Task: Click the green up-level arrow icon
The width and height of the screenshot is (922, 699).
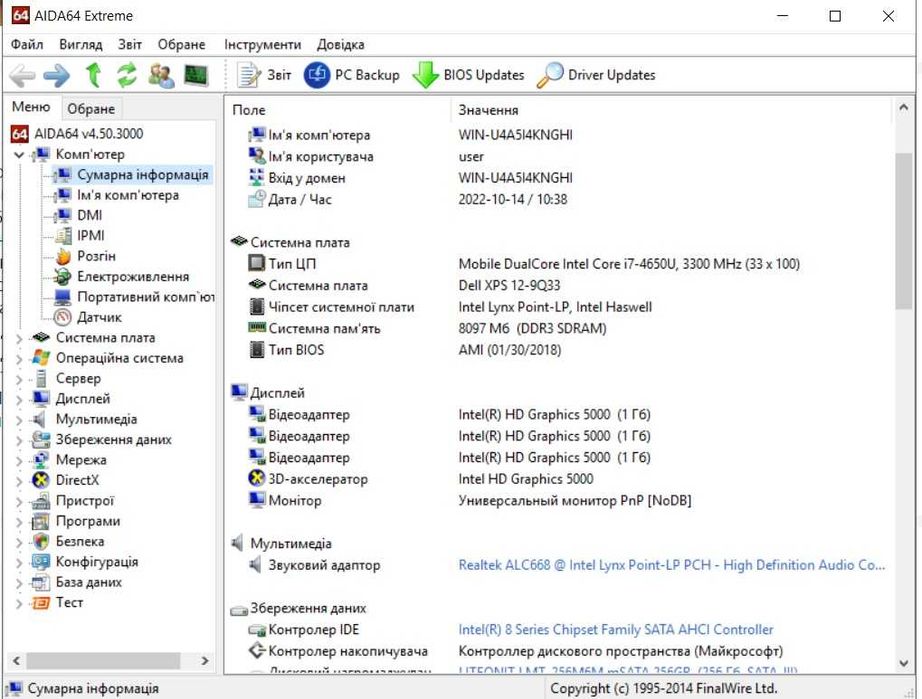Action: pyautogui.click(x=93, y=75)
